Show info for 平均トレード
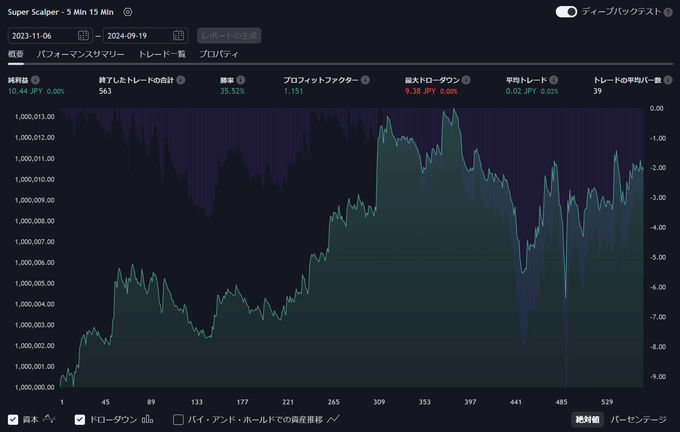This screenshot has height=432, width=680. pyautogui.click(x=553, y=79)
